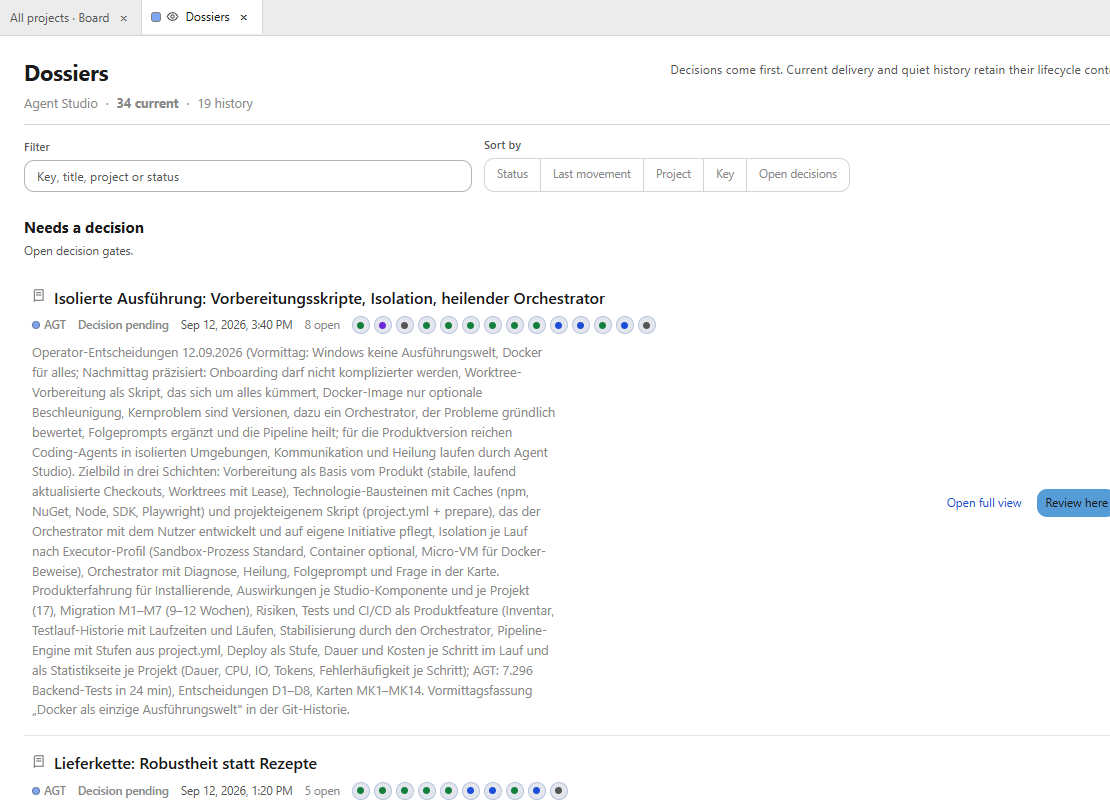Open full view of Isolierte Ausführung dossier
The height and width of the screenshot is (800, 1110).
pos(984,503)
